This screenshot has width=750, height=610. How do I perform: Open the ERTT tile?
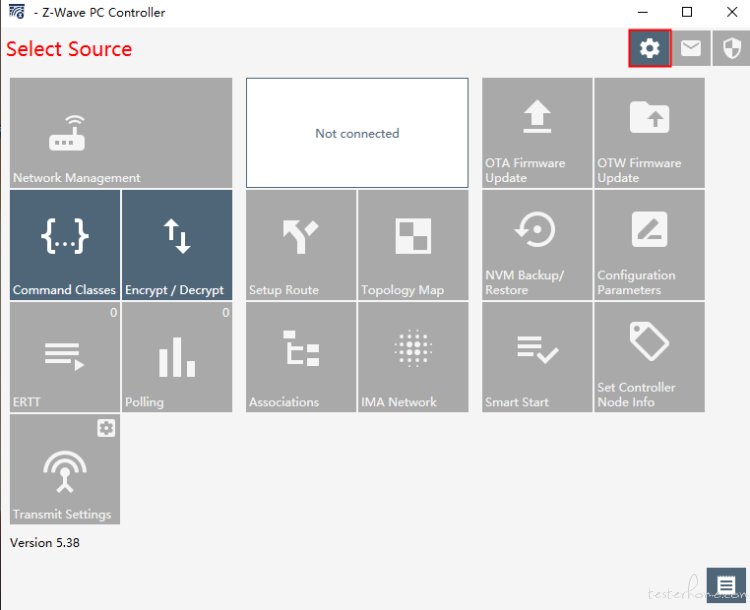pos(65,357)
